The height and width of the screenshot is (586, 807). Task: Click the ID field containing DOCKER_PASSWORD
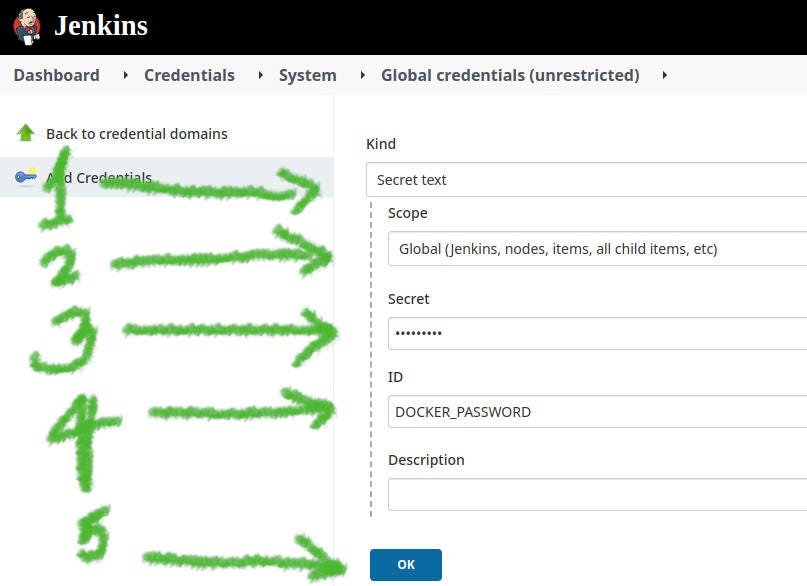coord(597,412)
